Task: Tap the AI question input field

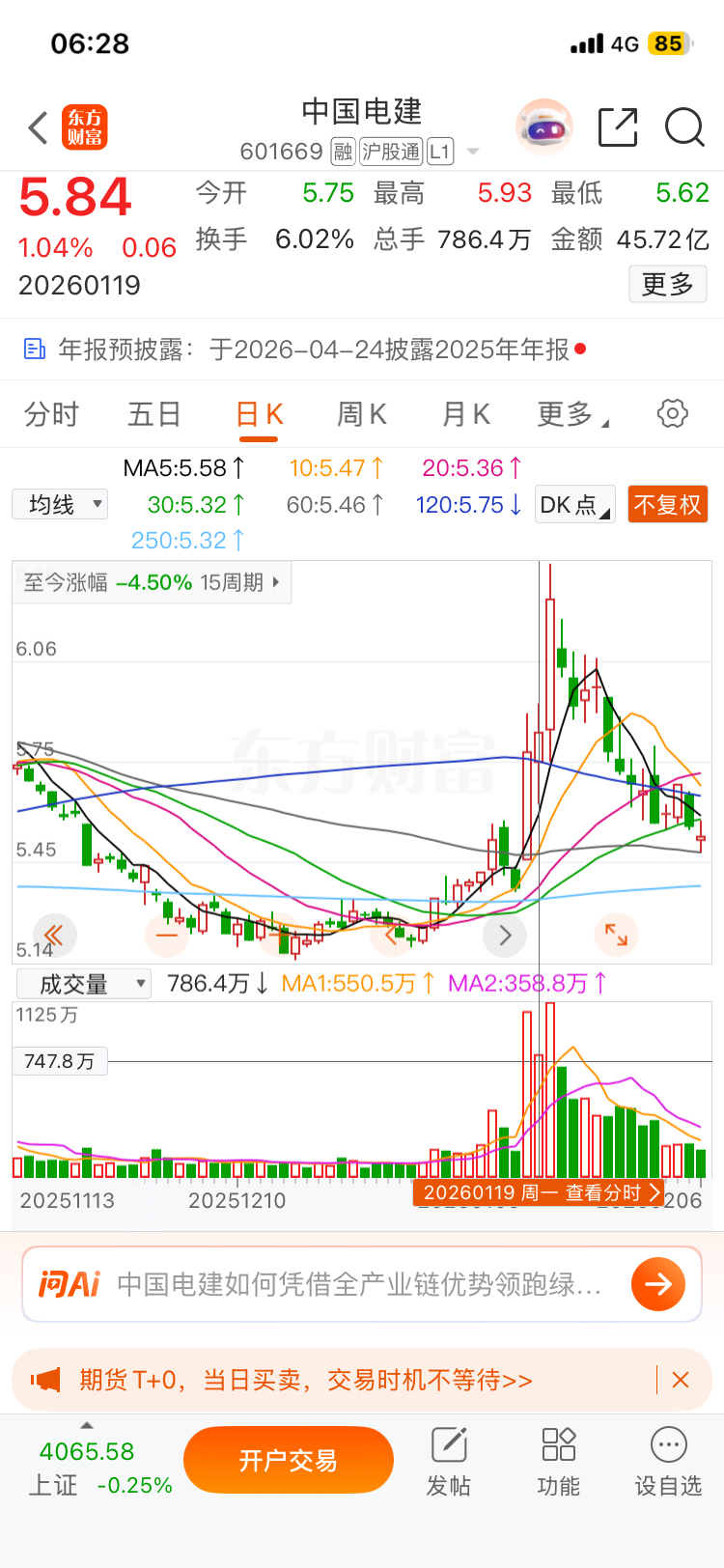Action: [359, 1284]
